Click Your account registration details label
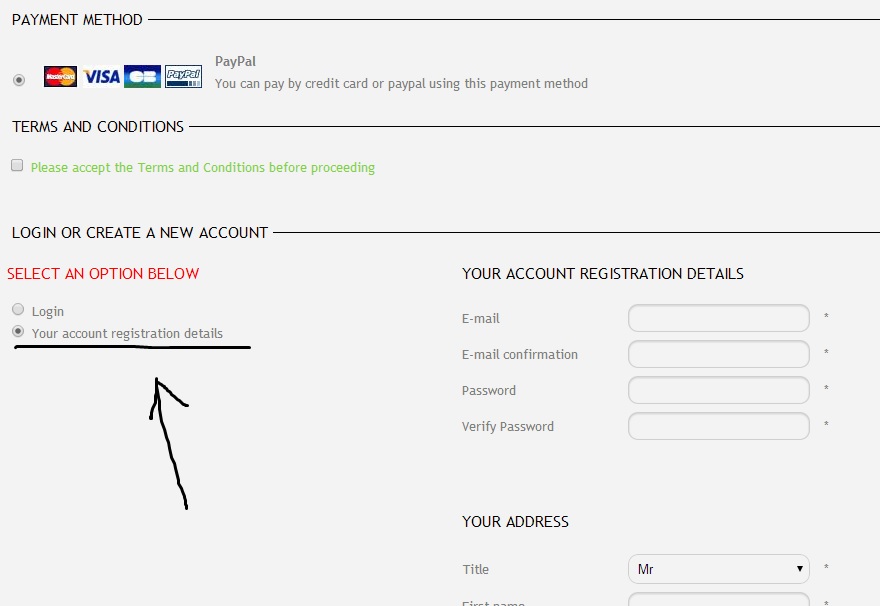Screen dimensions: 880x606 coord(127,334)
